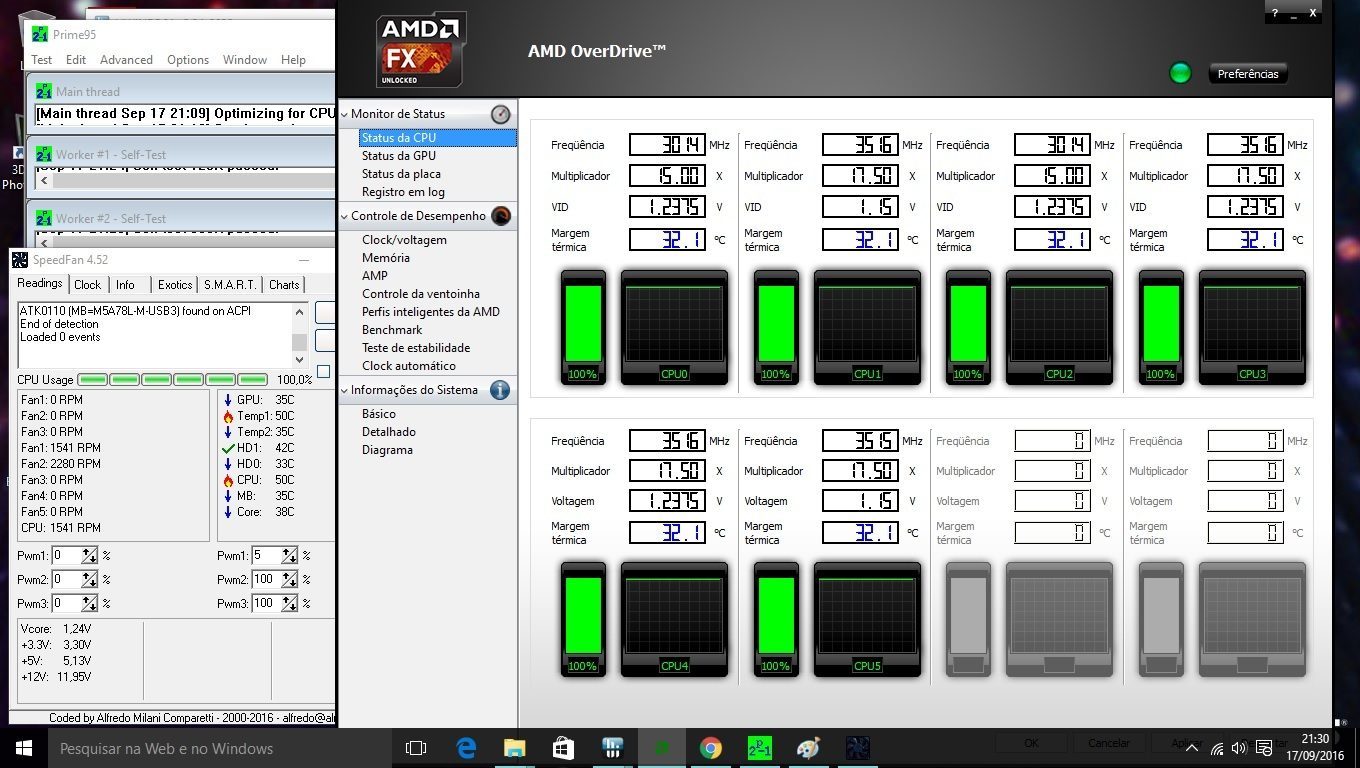Switch to the Clock tab in SpeedFan
Viewport: 1360px width, 768px height.
87,285
